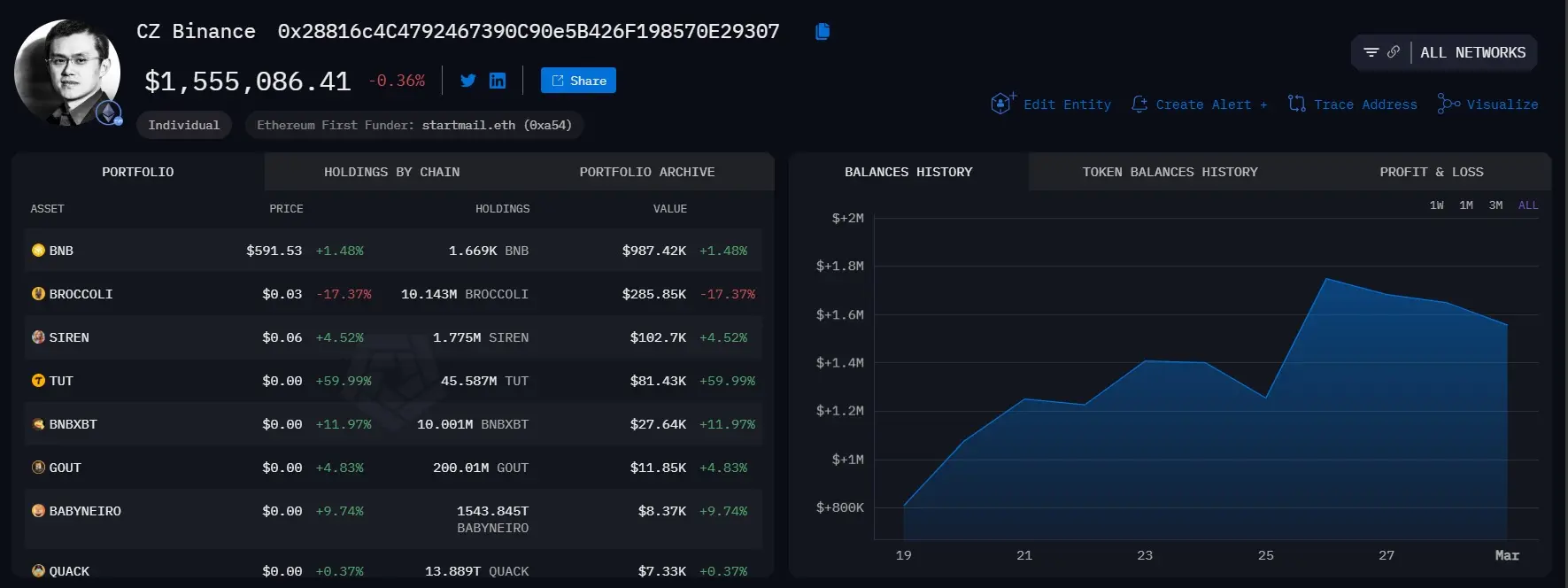The height and width of the screenshot is (588, 1568).
Task: Click BROCCOLI value $285.85K
Action: [x=654, y=294]
